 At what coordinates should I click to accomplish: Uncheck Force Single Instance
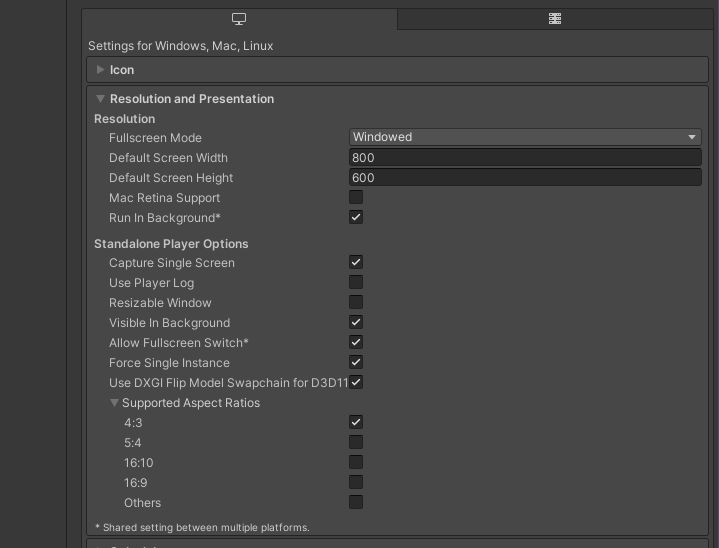(x=356, y=362)
